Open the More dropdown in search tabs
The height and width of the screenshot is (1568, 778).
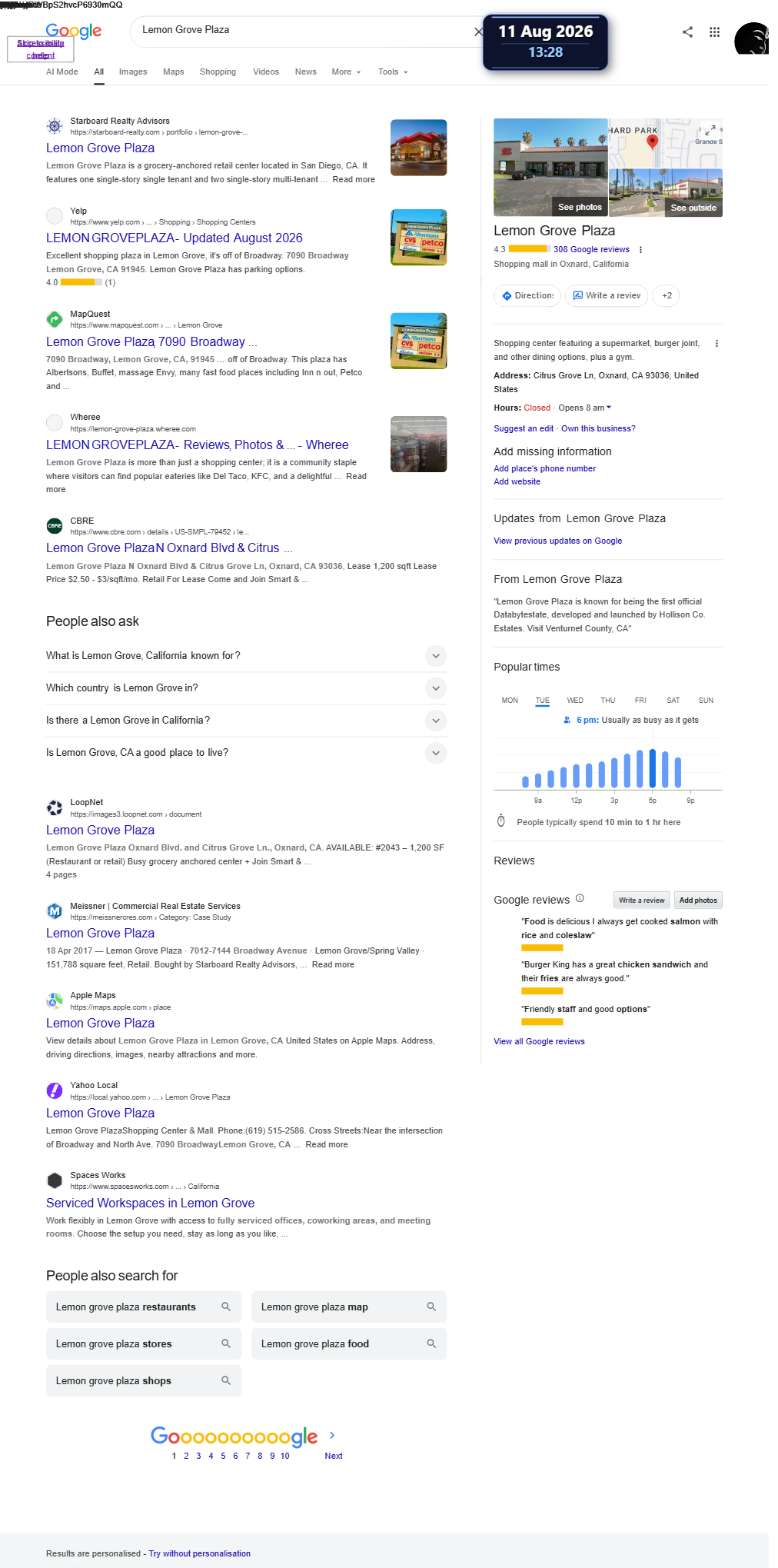click(x=346, y=72)
